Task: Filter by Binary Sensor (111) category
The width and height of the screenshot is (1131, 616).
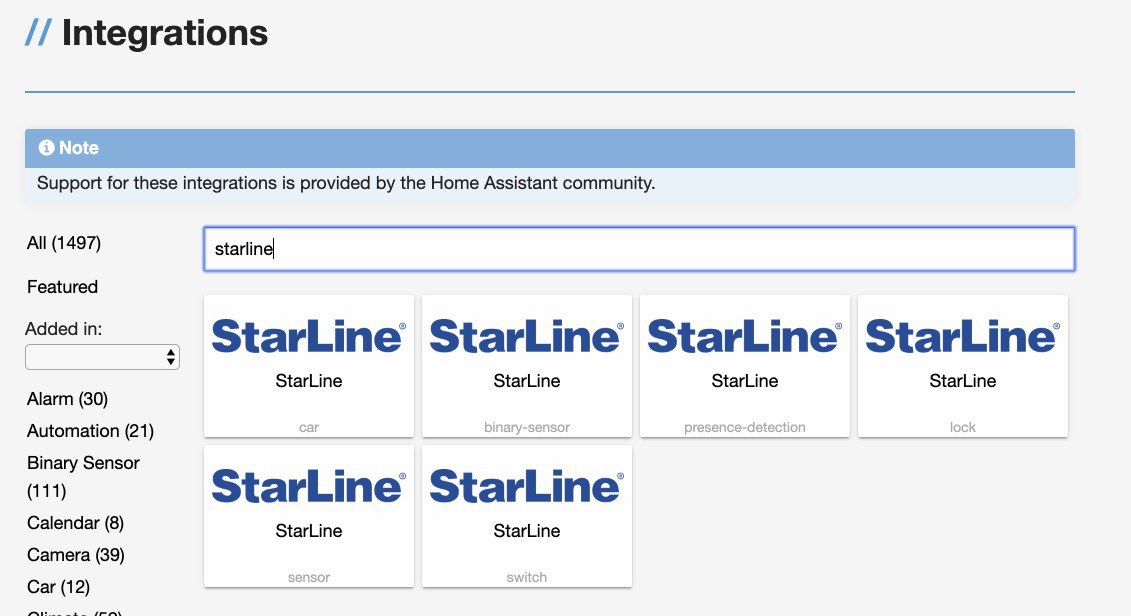Action: pyautogui.click(x=84, y=477)
